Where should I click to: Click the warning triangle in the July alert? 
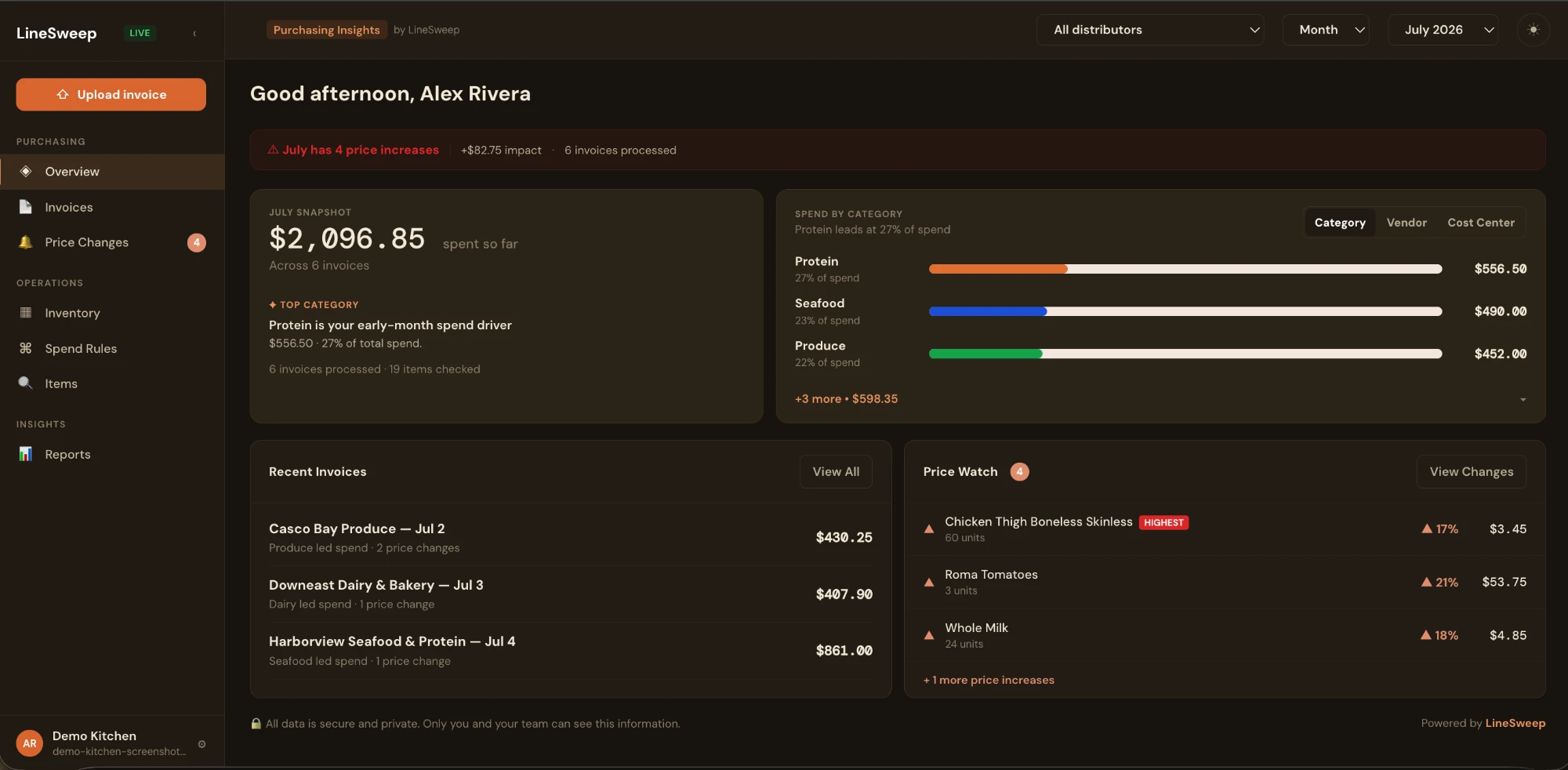(273, 150)
